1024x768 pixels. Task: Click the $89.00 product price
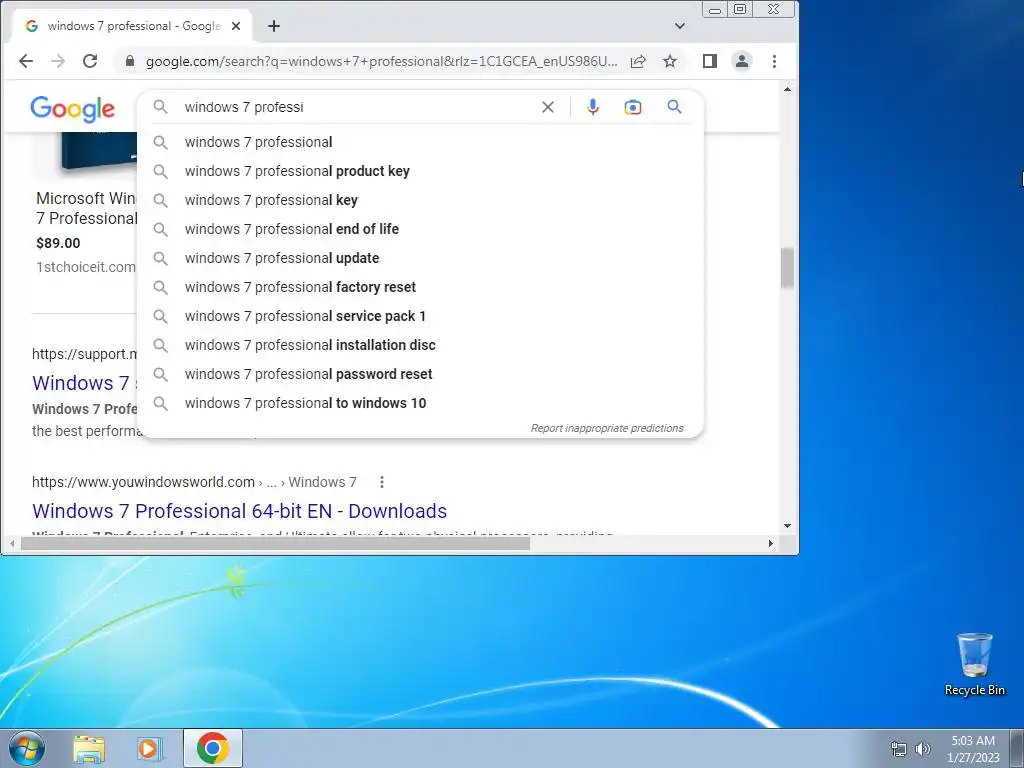58,243
